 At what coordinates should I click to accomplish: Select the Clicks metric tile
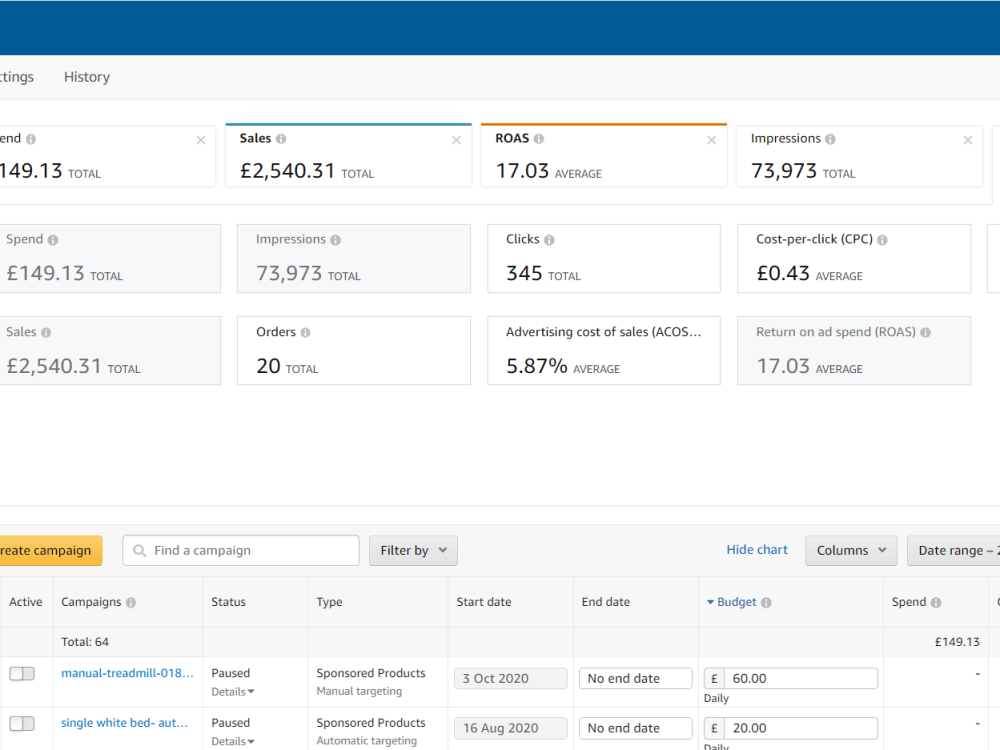click(604, 258)
